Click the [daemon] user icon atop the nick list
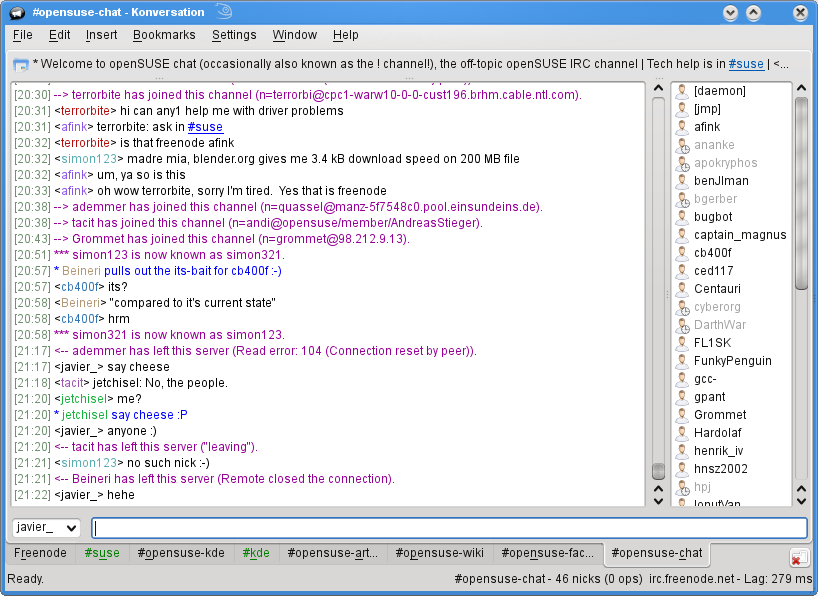The height and width of the screenshot is (596, 818). [684, 90]
